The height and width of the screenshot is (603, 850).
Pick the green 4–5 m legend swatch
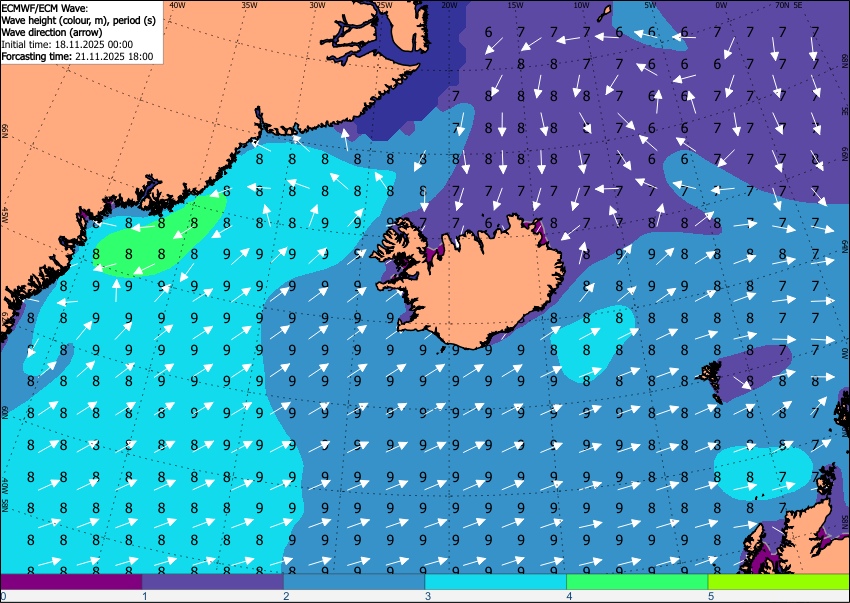(x=637, y=582)
